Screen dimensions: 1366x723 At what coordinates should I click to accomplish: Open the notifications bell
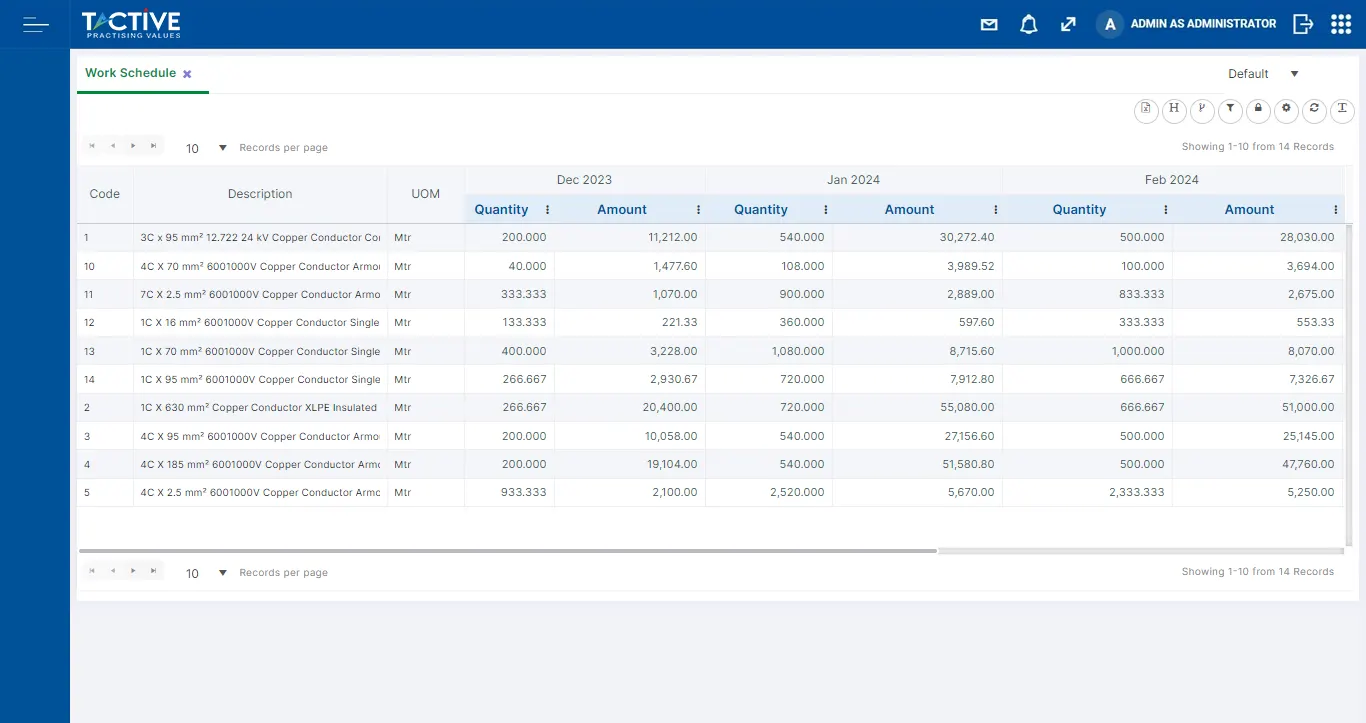pos(1028,25)
